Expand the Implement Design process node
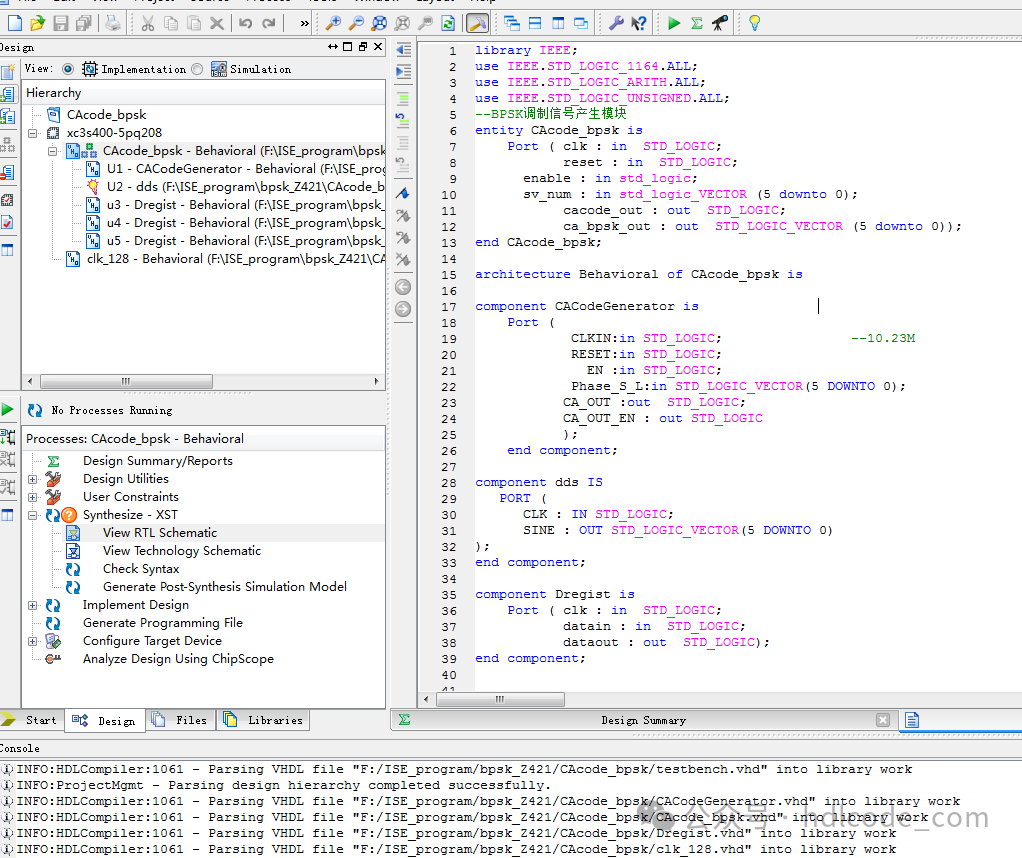This screenshot has height=858, width=1022. [x=33, y=605]
